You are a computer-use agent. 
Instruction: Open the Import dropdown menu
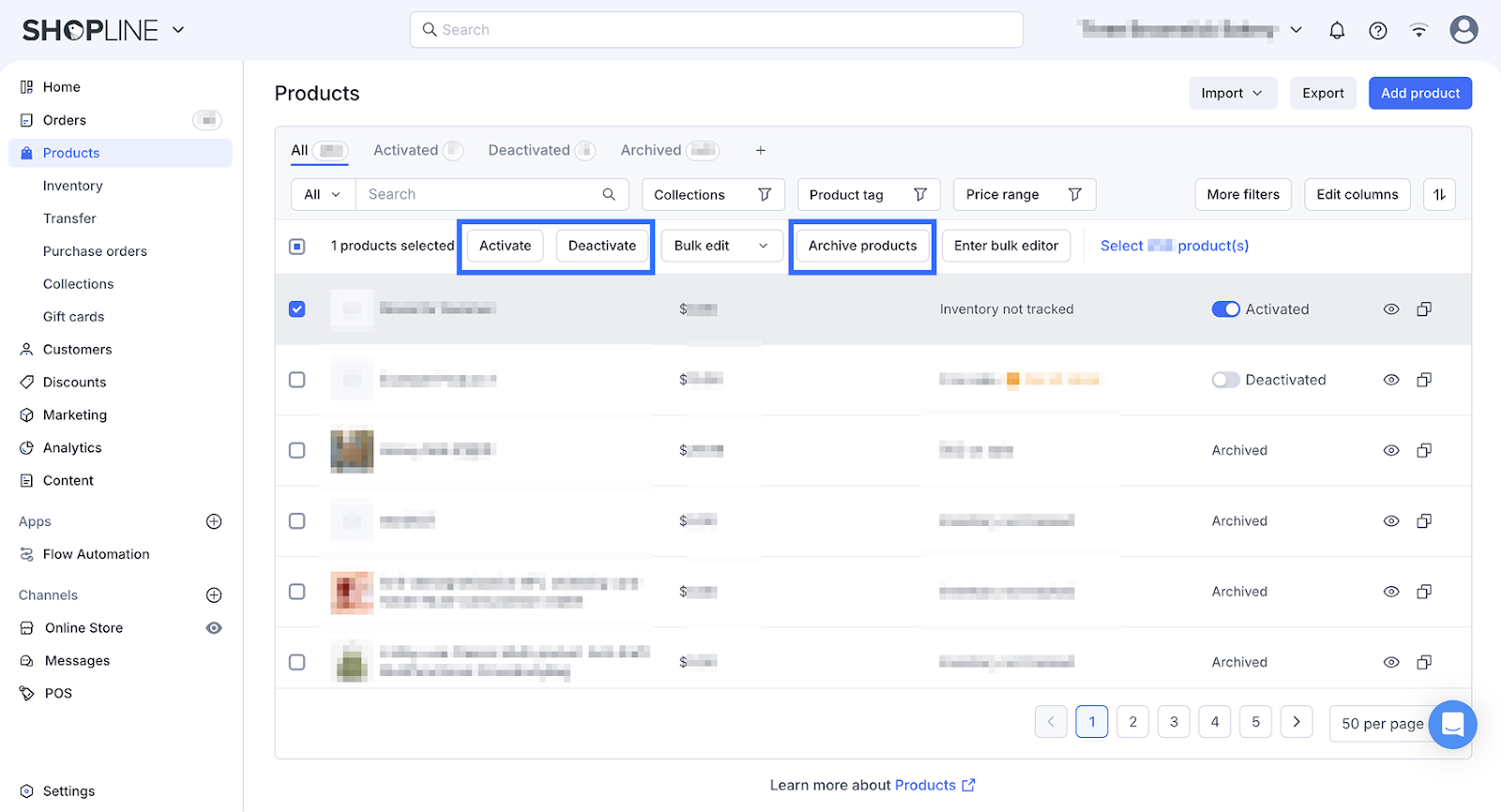pos(1233,93)
